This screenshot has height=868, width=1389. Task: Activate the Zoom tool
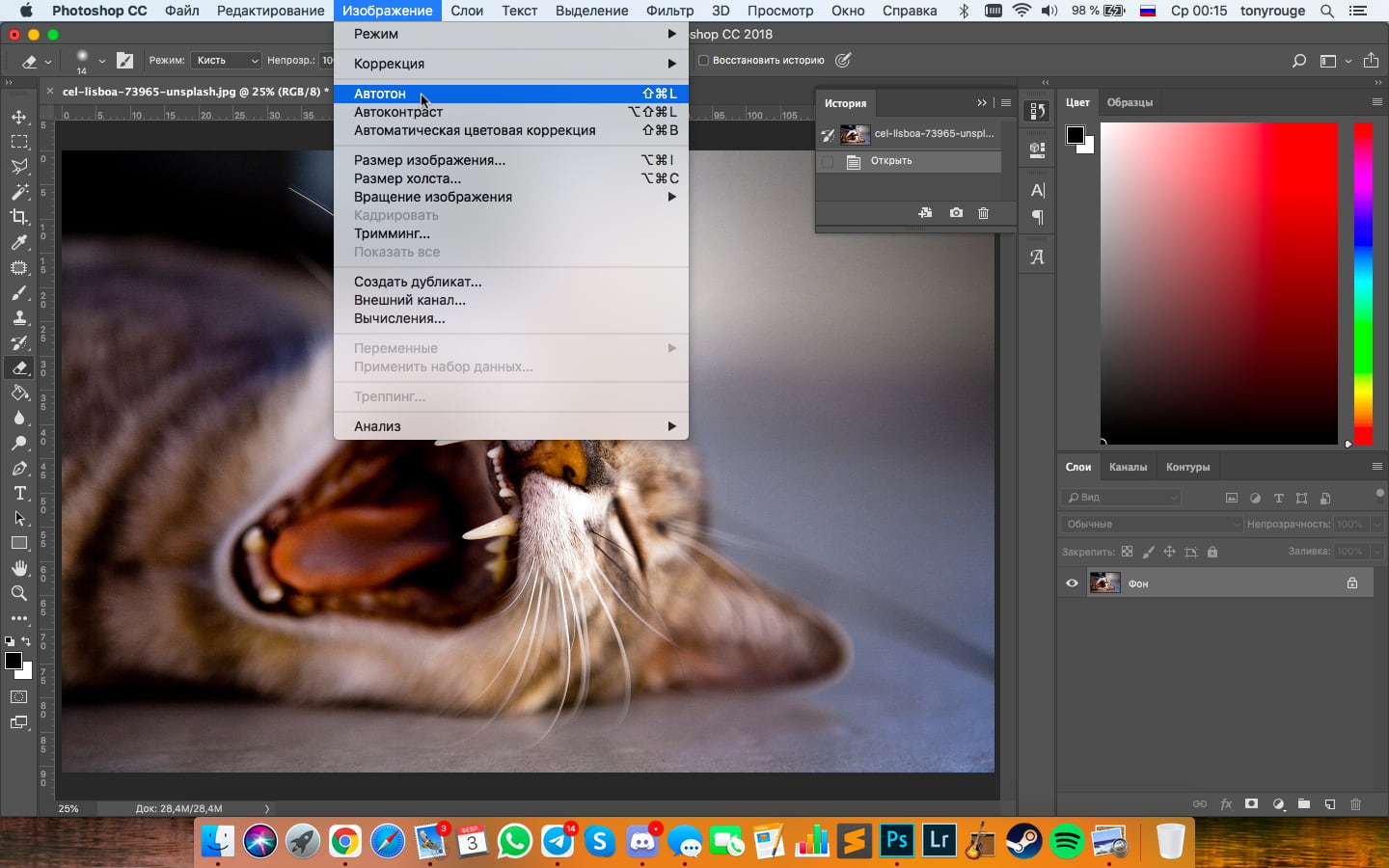pyautogui.click(x=19, y=593)
